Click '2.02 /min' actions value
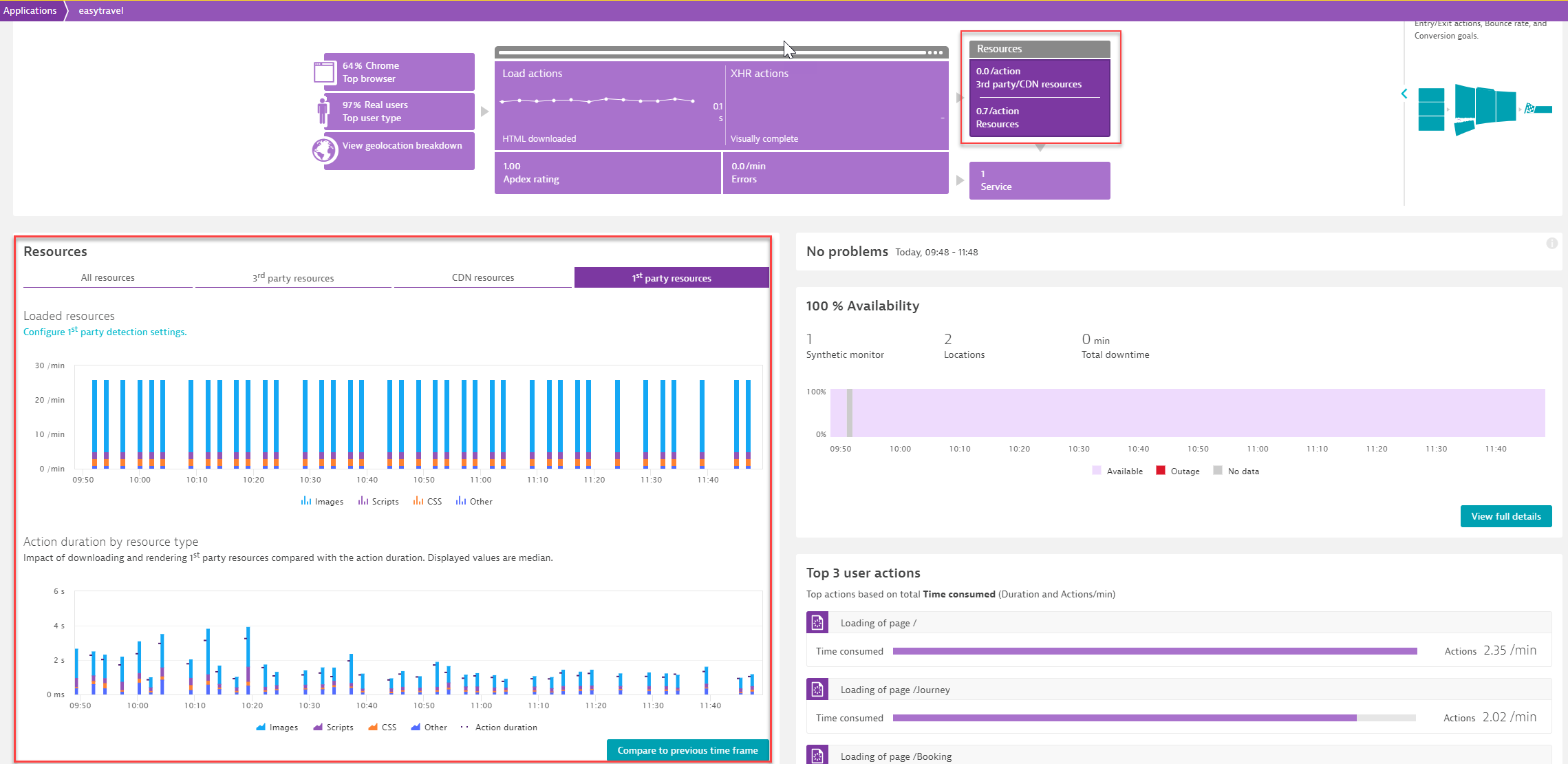 1510,717
